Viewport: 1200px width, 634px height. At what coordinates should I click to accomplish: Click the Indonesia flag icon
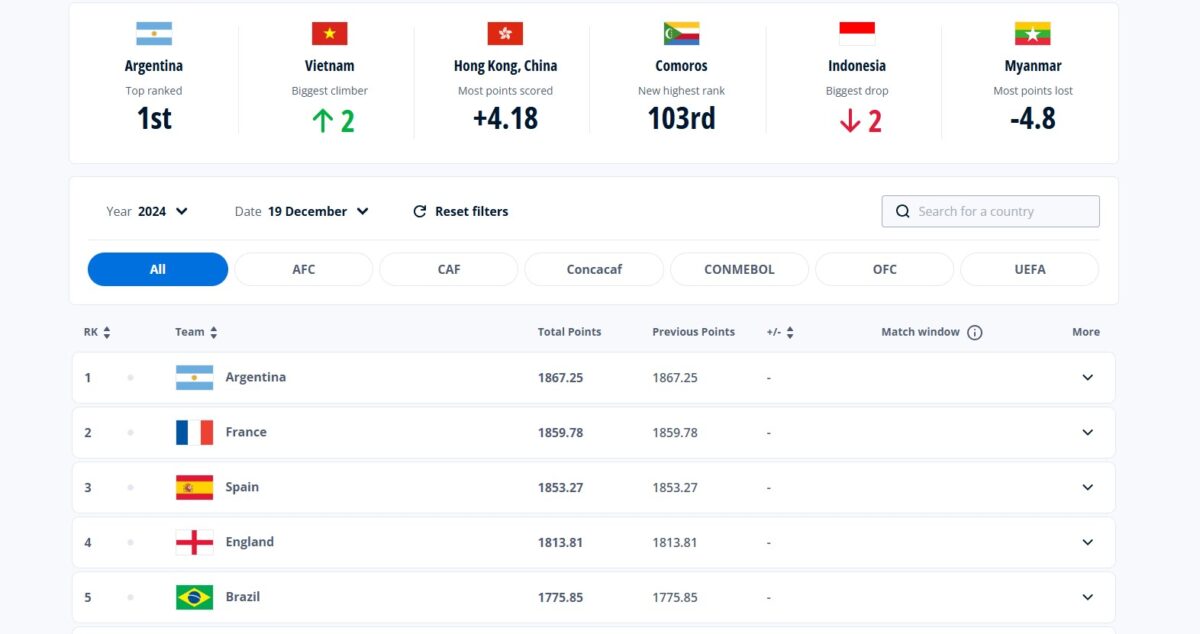click(x=857, y=34)
